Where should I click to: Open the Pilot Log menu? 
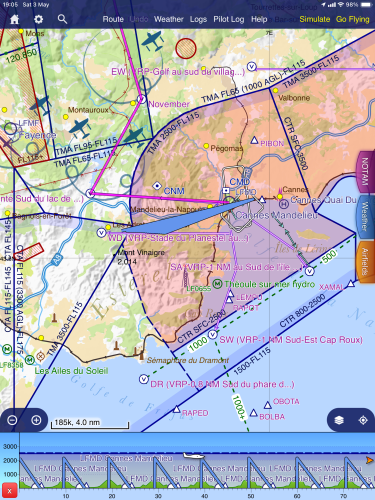tap(229, 19)
